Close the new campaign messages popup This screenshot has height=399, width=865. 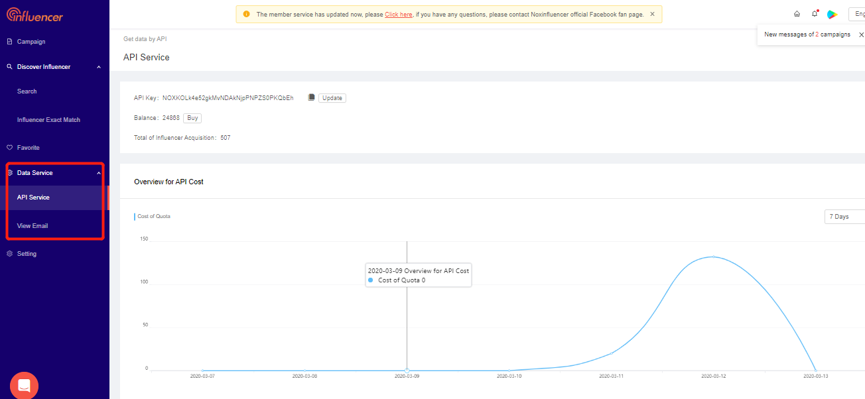(x=861, y=35)
